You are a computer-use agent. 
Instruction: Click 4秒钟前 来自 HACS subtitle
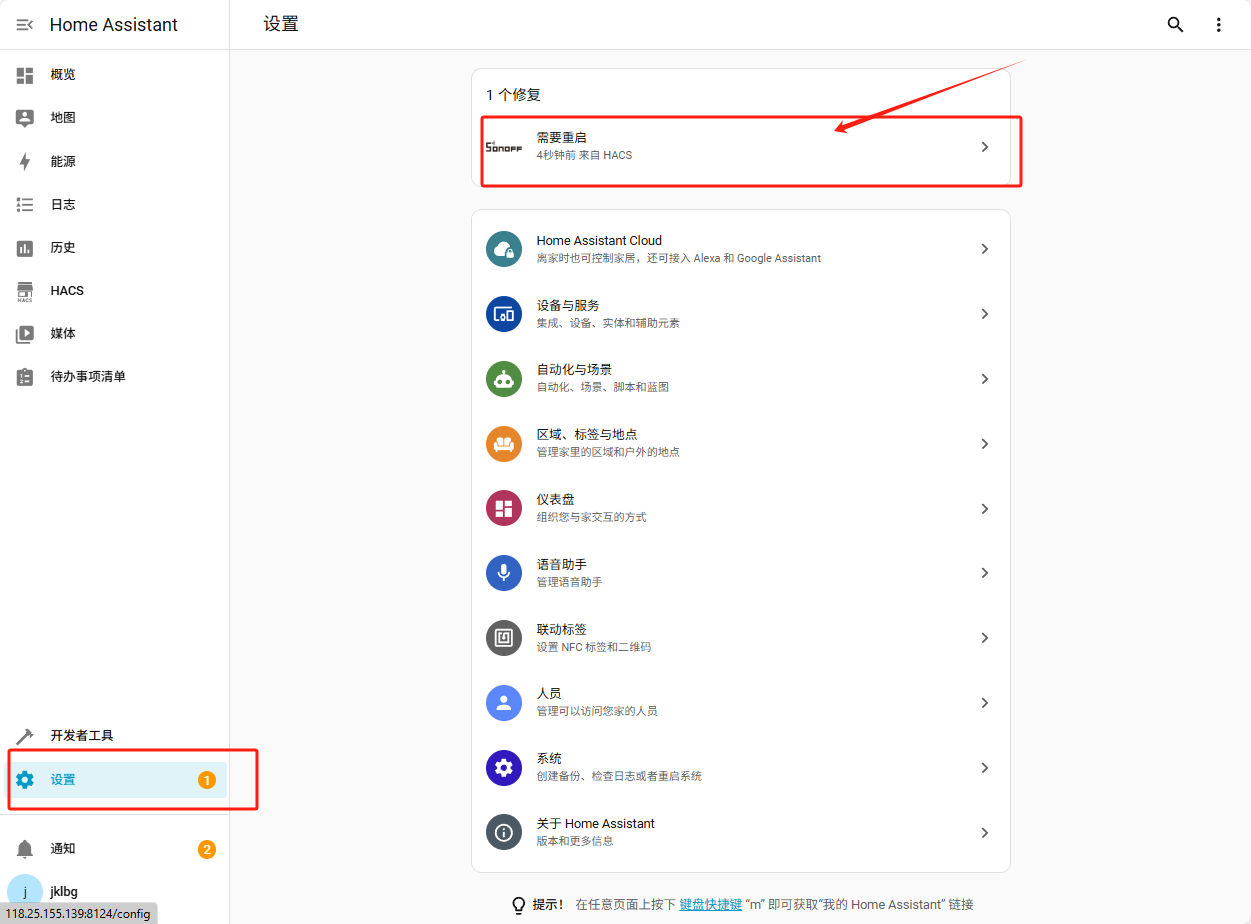[x=584, y=156]
